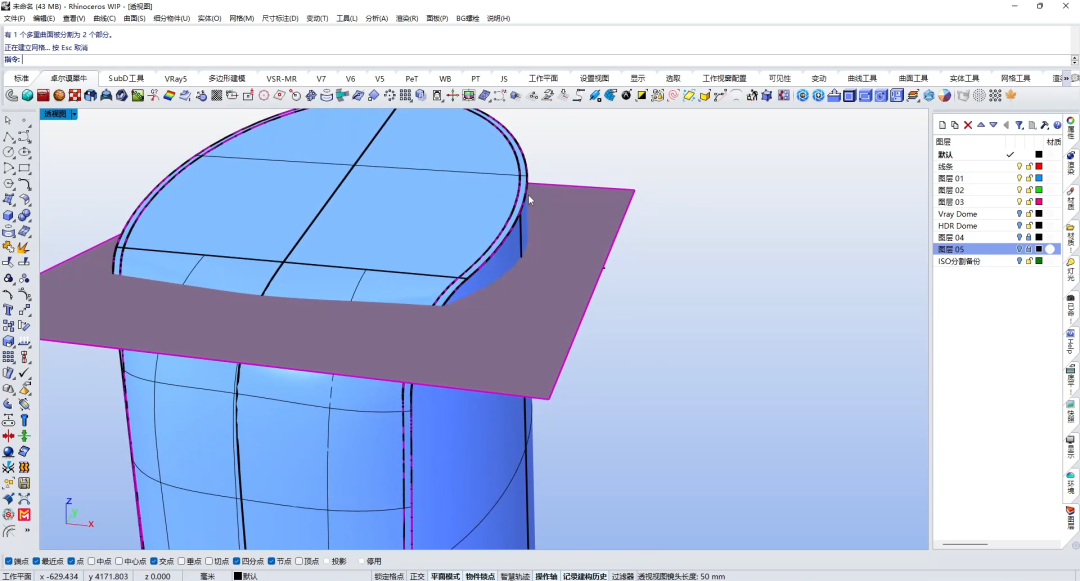
Task: Toggle the 物件锁点 osnap status button
Action: pyautogui.click(x=480, y=576)
